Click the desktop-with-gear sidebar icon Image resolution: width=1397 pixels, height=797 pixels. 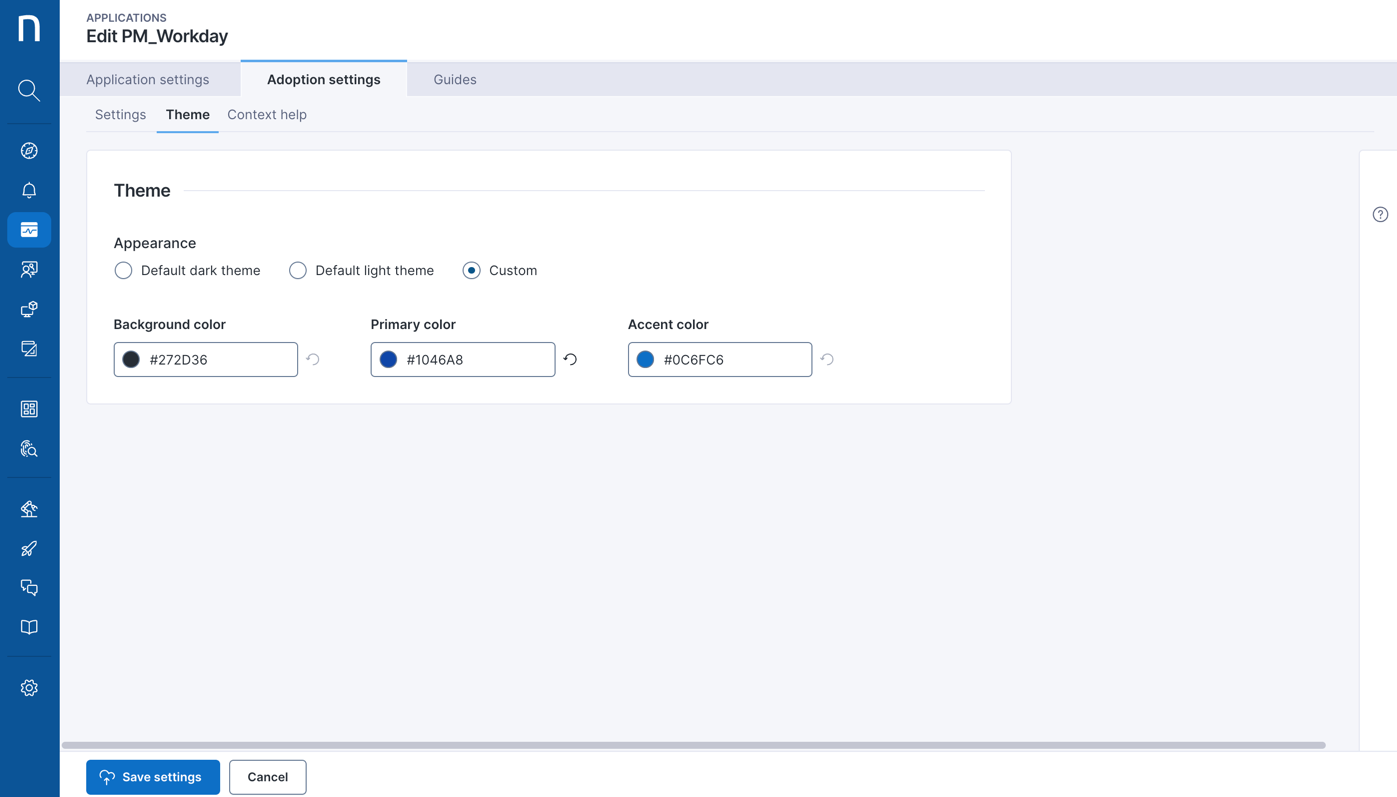click(29, 308)
